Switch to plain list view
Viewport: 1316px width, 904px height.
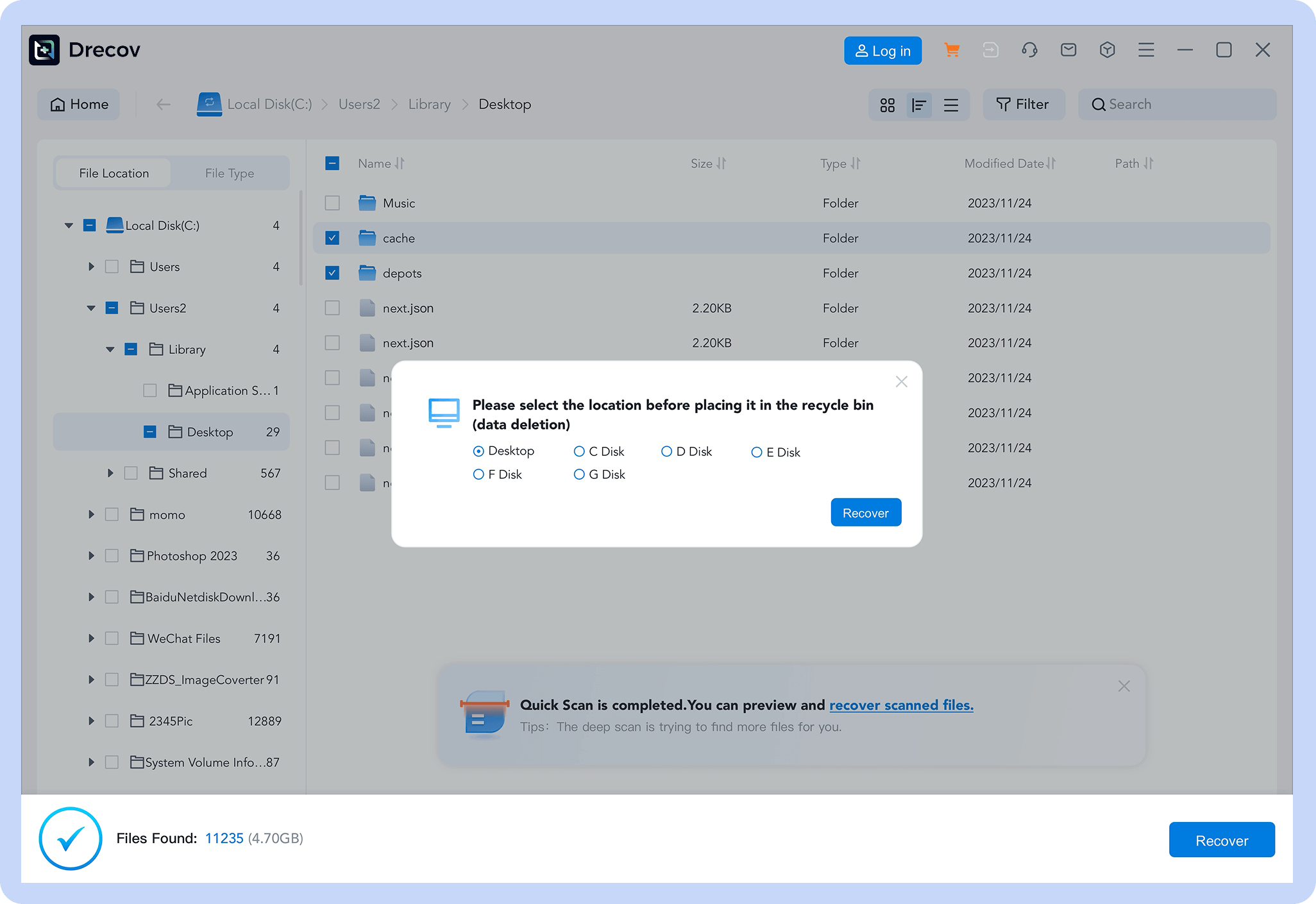pyautogui.click(x=951, y=105)
